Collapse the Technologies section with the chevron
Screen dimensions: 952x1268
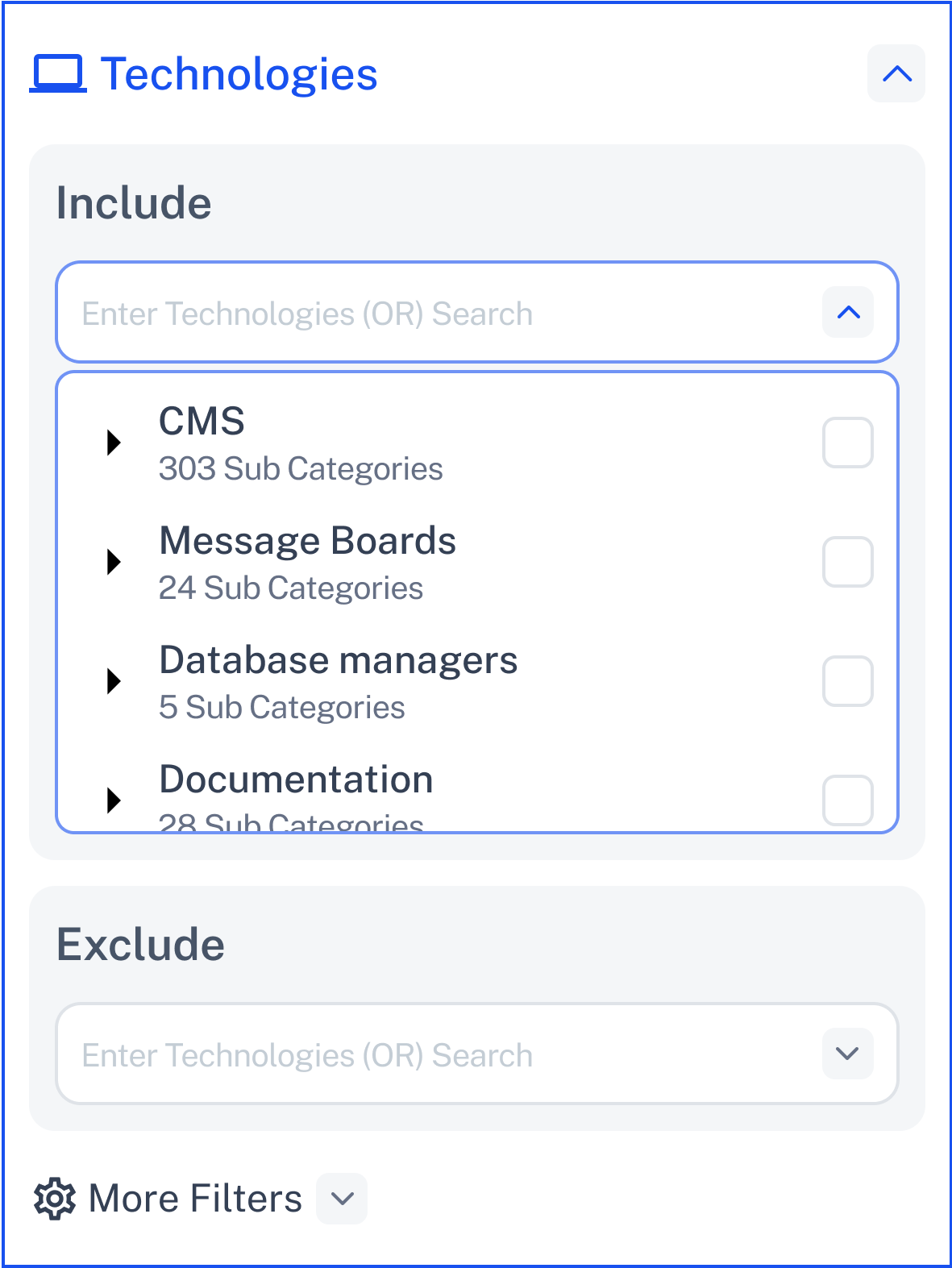[896, 74]
